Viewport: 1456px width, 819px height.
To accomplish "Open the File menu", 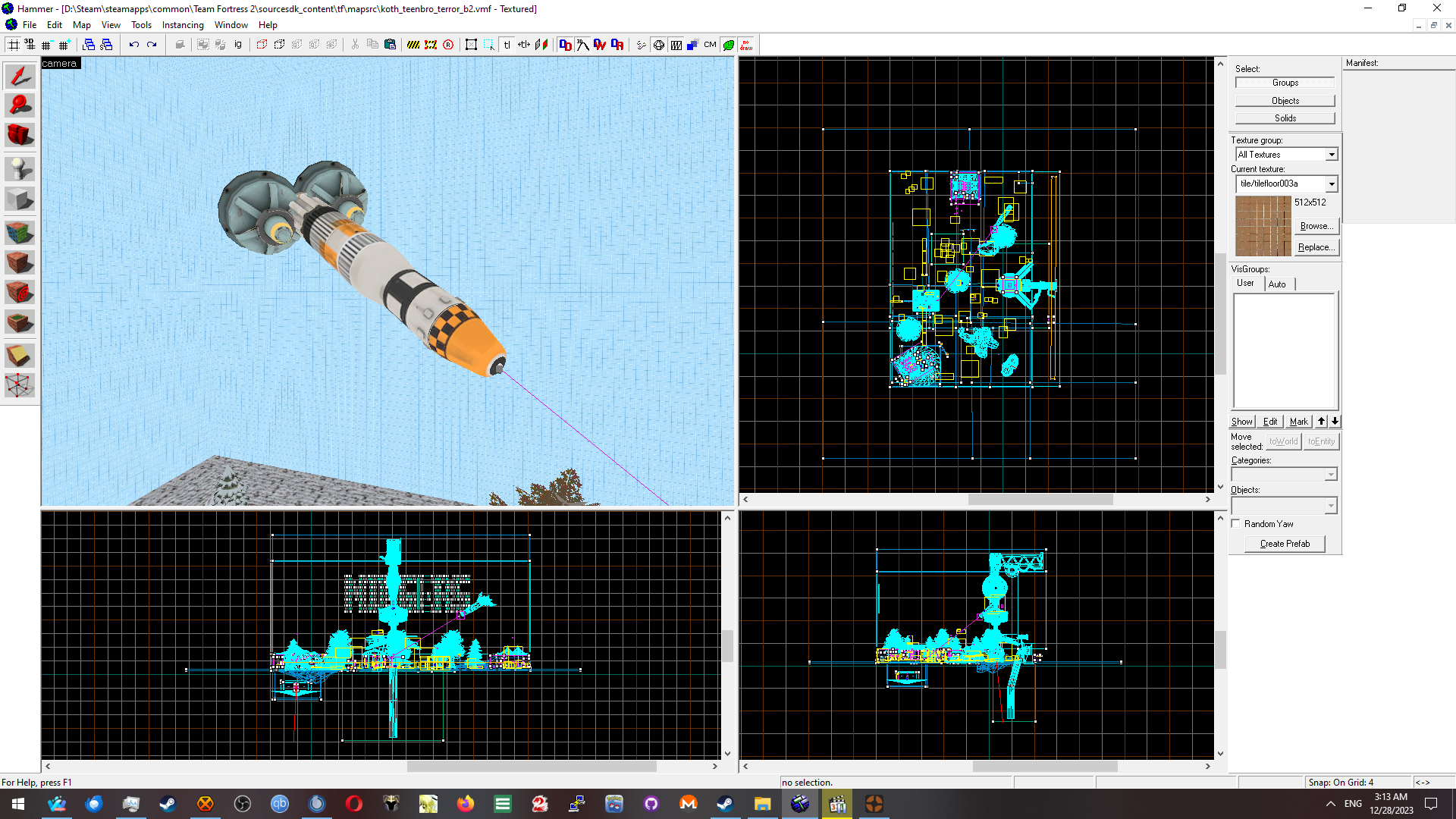I will (x=30, y=25).
